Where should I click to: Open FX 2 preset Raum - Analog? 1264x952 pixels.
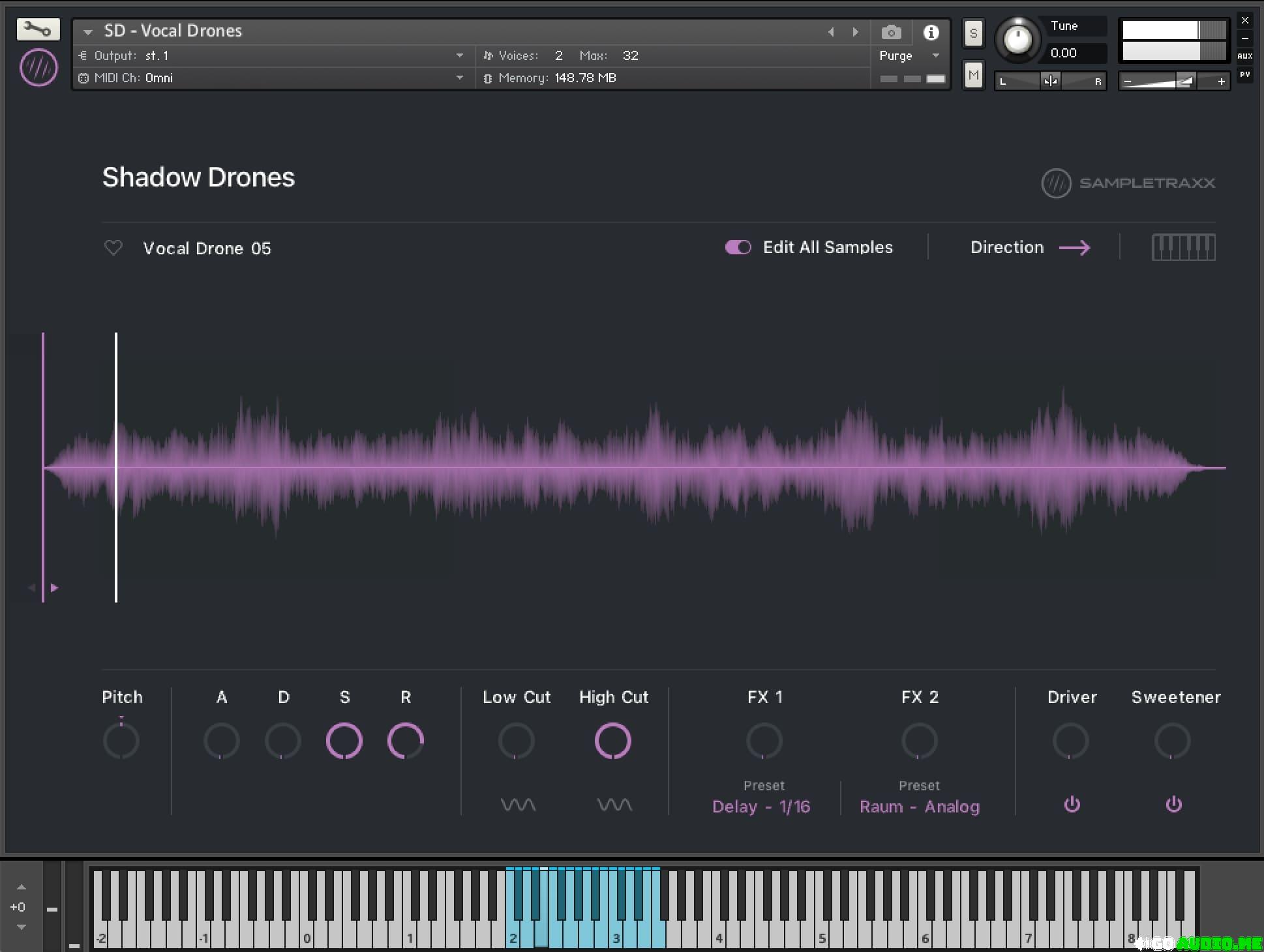pyautogui.click(x=919, y=807)
